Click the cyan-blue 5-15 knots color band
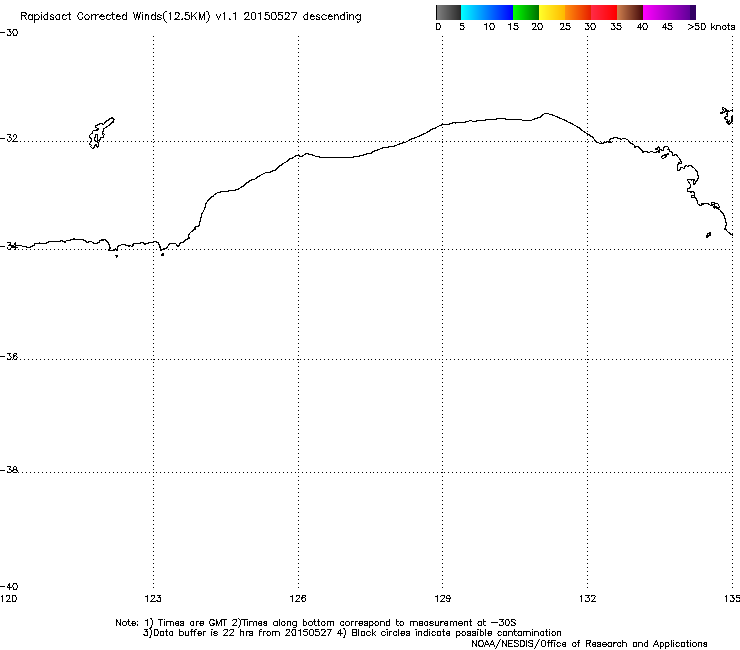Image resolution: width=740 pixels, height=650 pixels. (x=487, y=12)
